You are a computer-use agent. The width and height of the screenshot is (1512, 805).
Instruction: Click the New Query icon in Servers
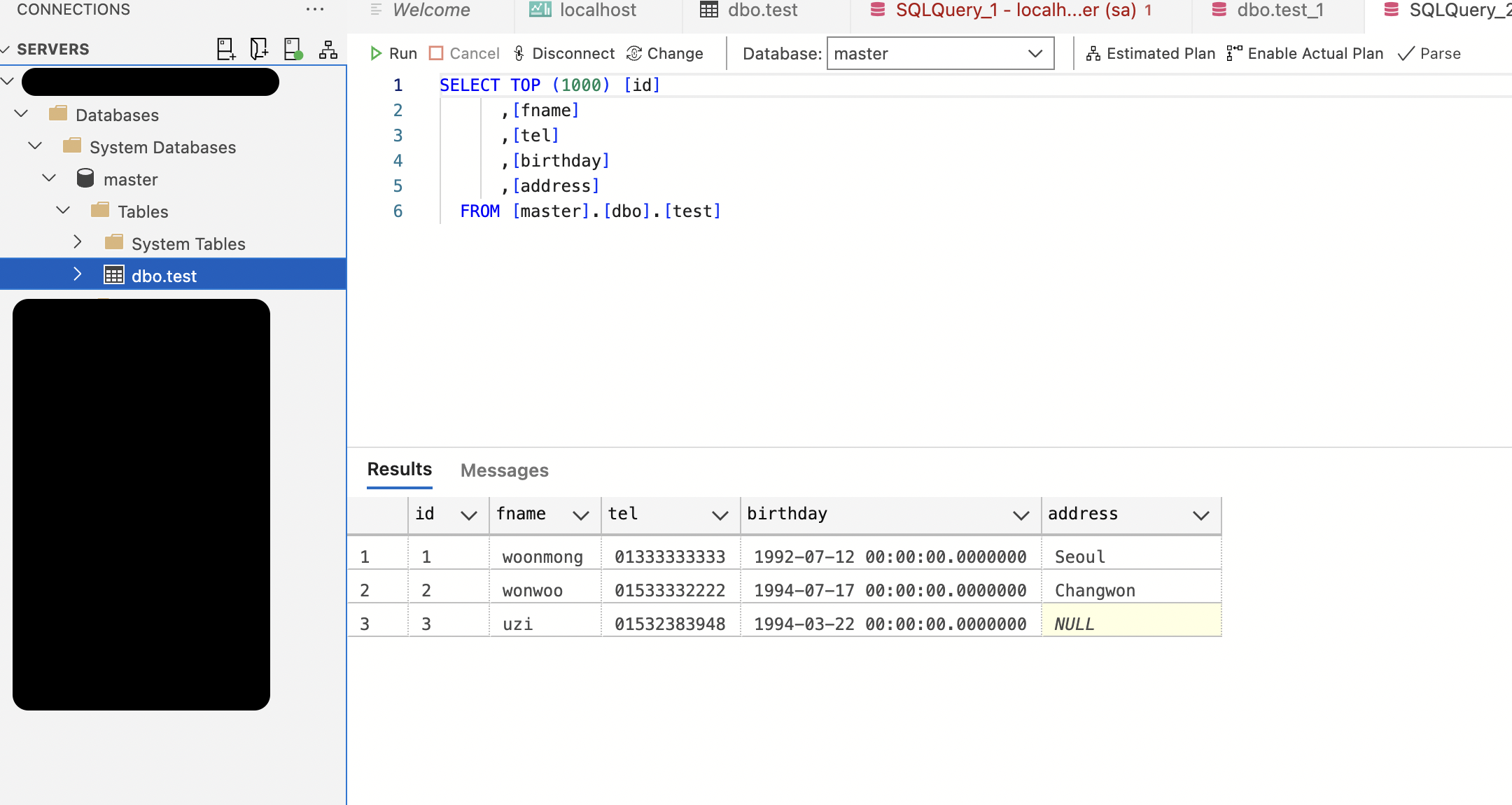(x=259, y=49)
